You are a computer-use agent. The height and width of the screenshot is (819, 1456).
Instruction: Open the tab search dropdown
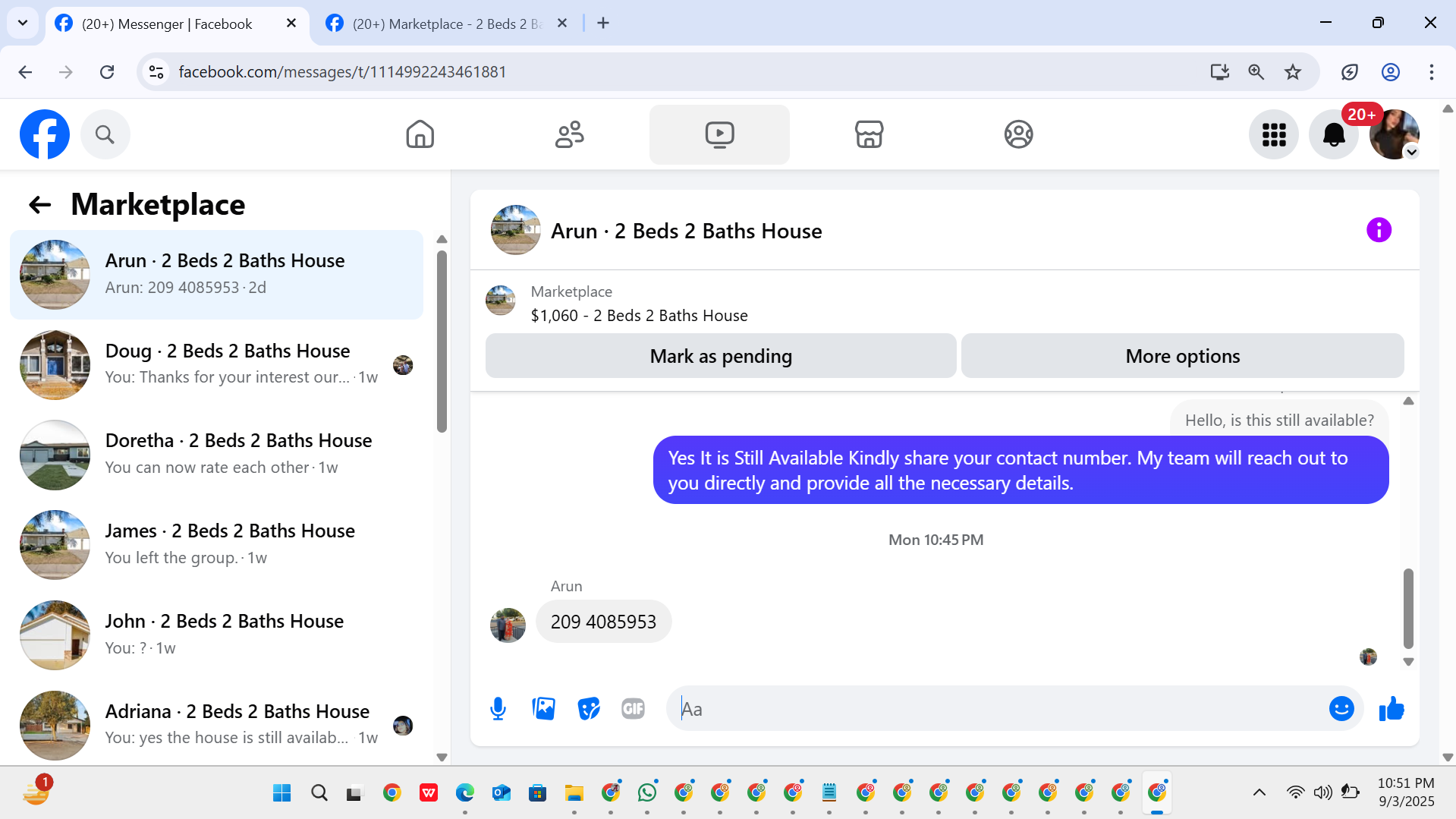coord(23,23)
